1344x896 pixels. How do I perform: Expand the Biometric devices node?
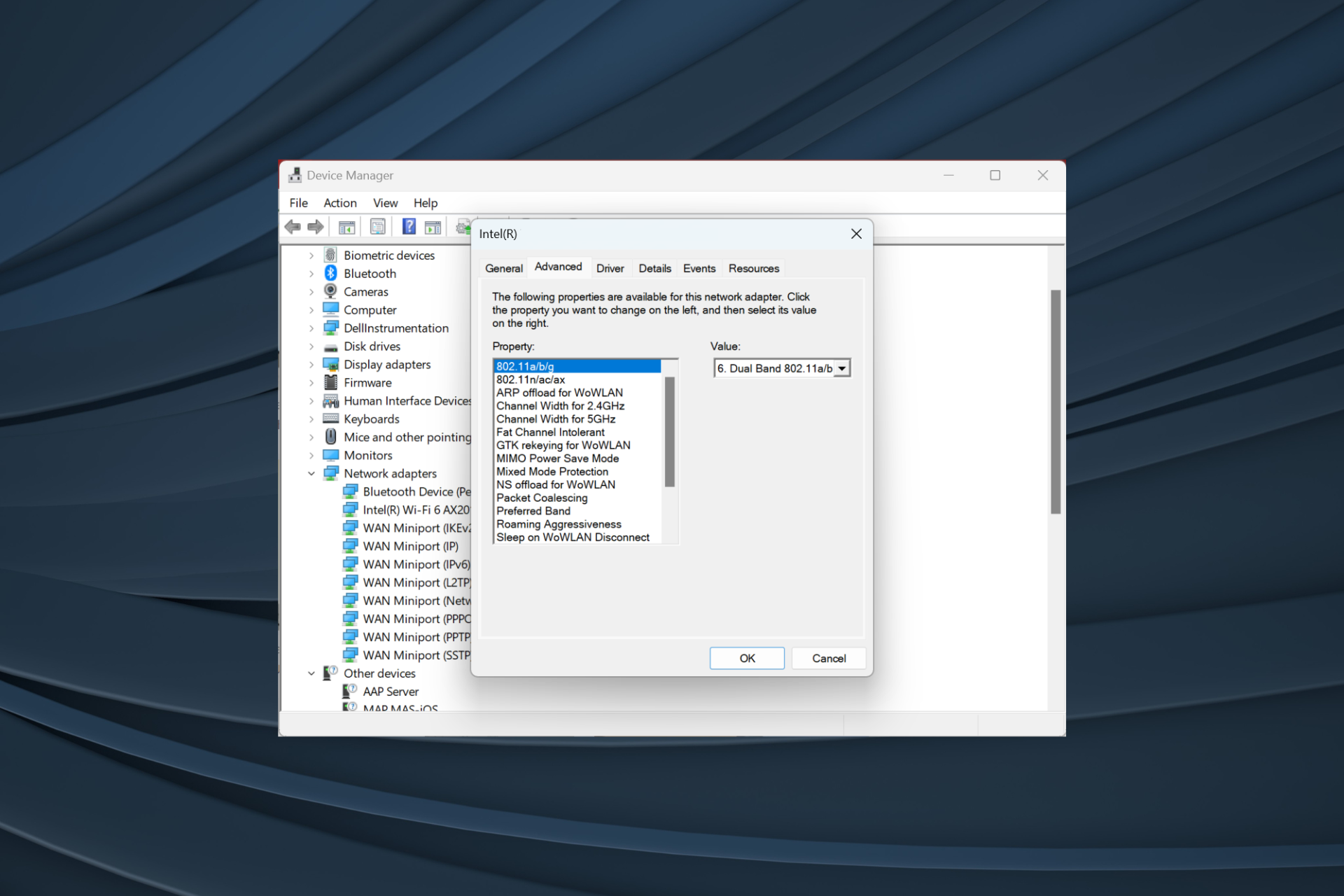click(x=311, y=255)
